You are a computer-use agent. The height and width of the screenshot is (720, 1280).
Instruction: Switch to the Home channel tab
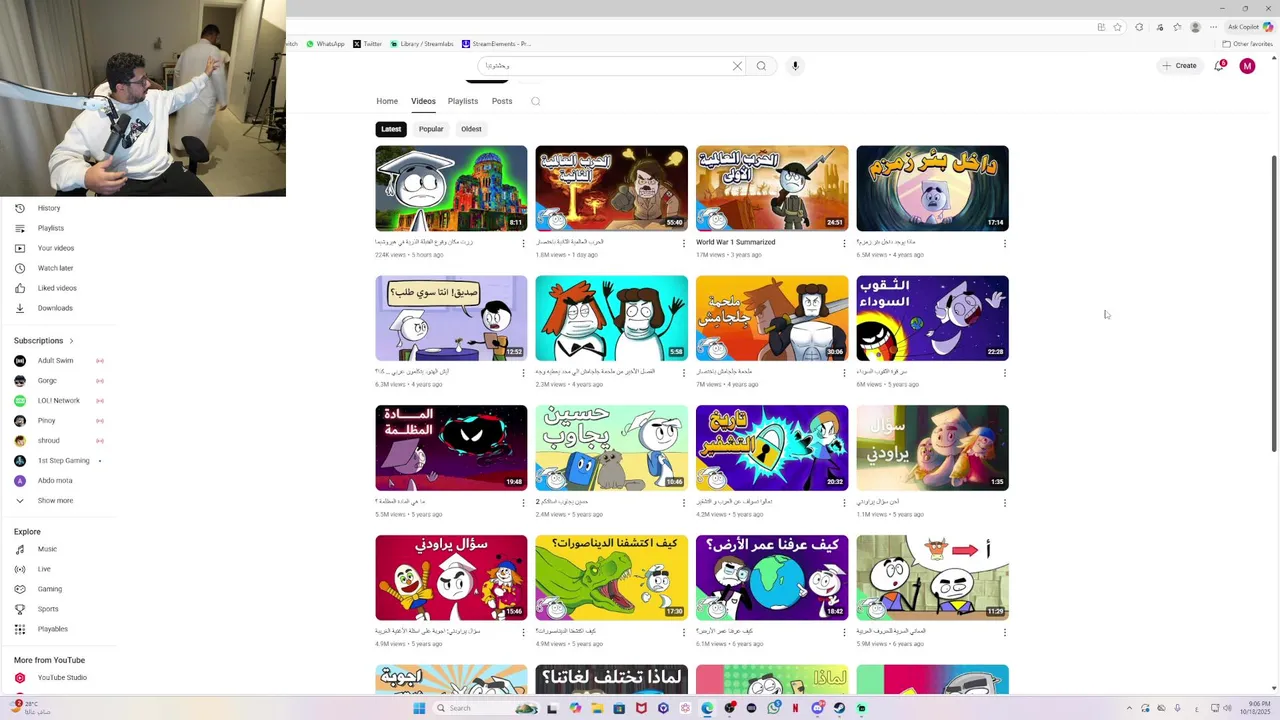pos(387,101)
